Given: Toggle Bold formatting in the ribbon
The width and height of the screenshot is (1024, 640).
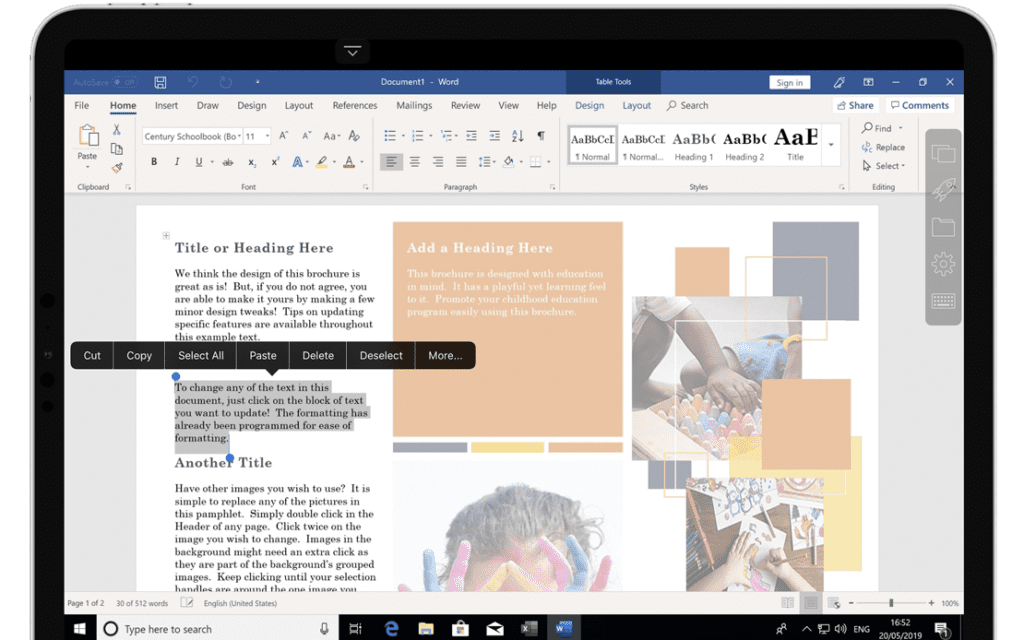Looking at the screenshot, I should (x=154, y=162).
